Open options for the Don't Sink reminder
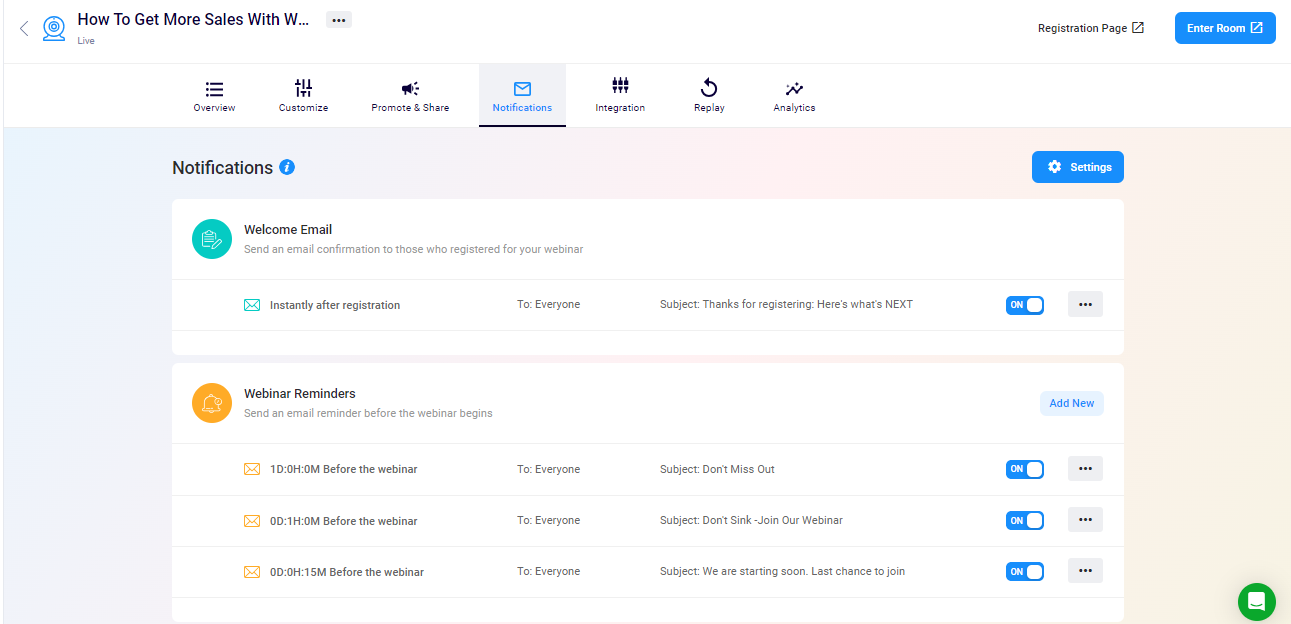 point(1085,519)
